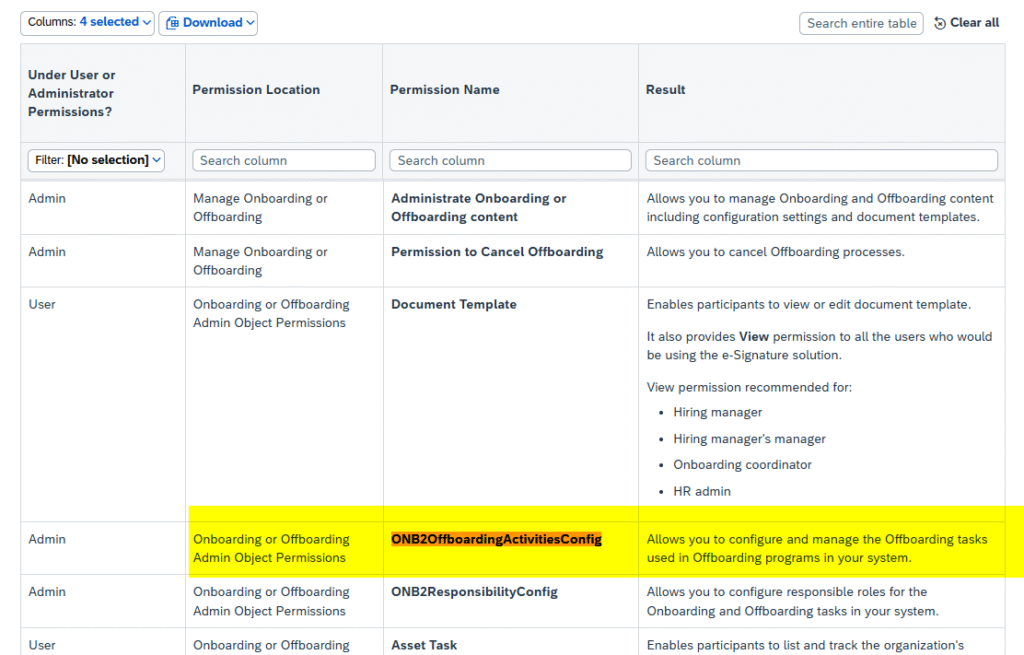Image resolution: width=1024 pixels, height=655 pixels.
Task: Focus the Permission Name search column box
Action: [x=511, y=160]
